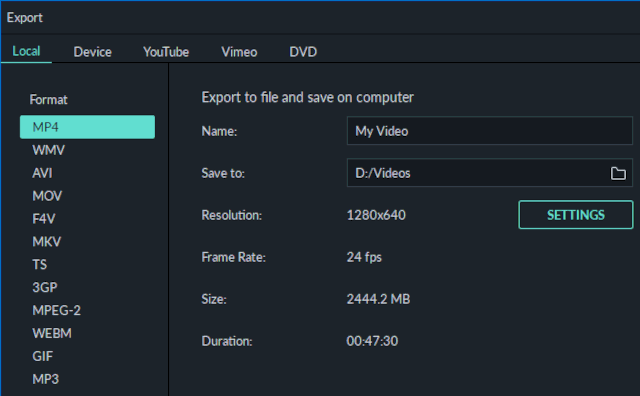Viewport: 640px width, 396px height.
Task: Choose GIF as export format
Action: tap(42, 356)
